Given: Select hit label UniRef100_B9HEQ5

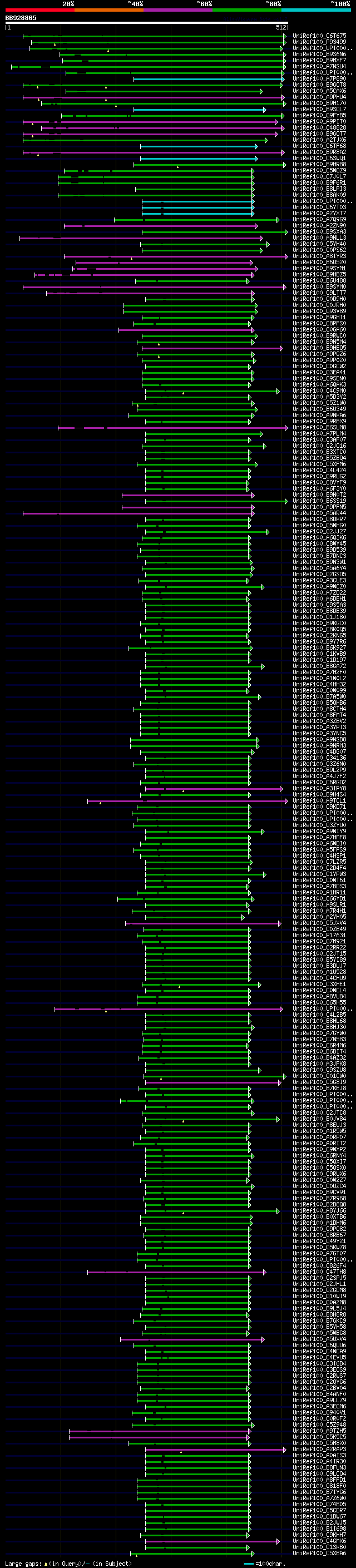Looking at the screenshot, I should (319, 348).
